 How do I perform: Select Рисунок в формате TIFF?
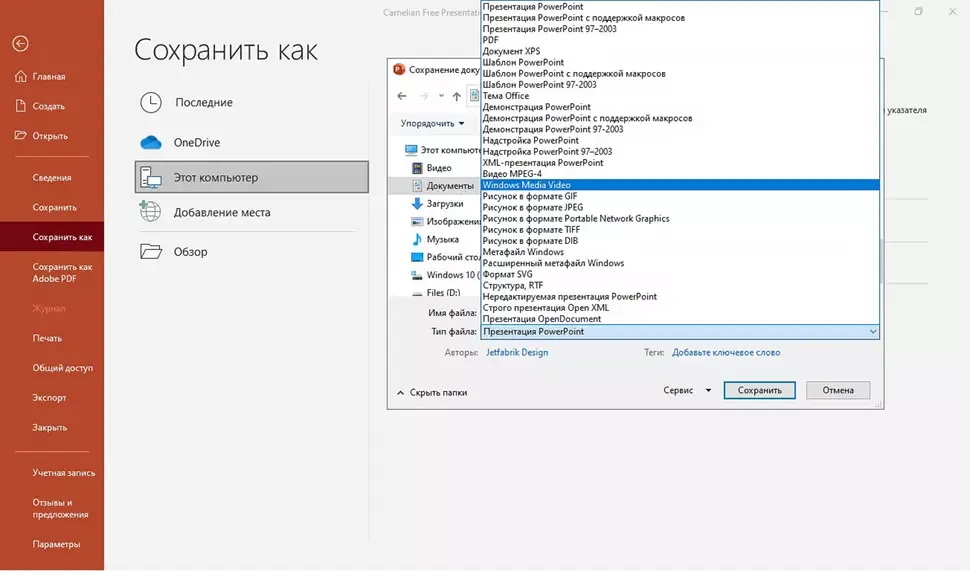tap(680, 230)
